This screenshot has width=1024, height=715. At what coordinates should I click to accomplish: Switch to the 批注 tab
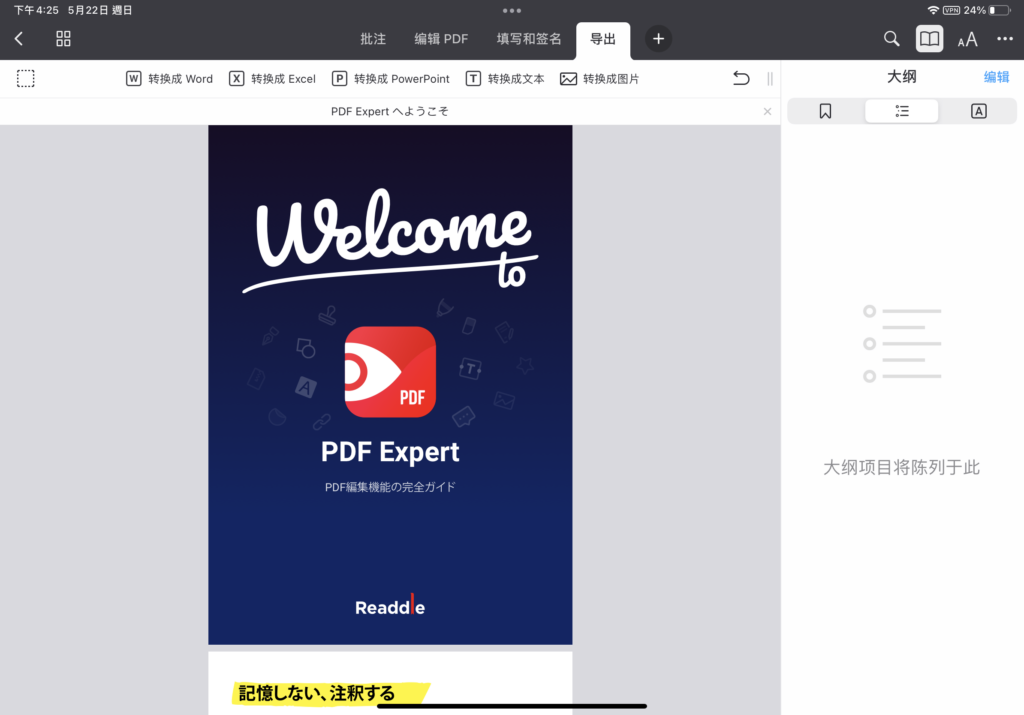click(x=373, y=39)
